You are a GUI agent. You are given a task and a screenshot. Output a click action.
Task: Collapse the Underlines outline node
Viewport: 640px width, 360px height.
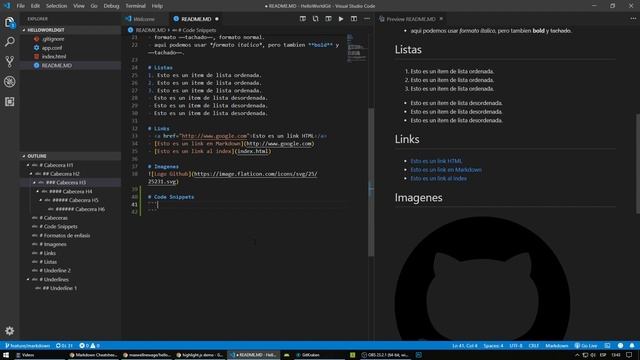pyautogui.click(x=28, y=279)
